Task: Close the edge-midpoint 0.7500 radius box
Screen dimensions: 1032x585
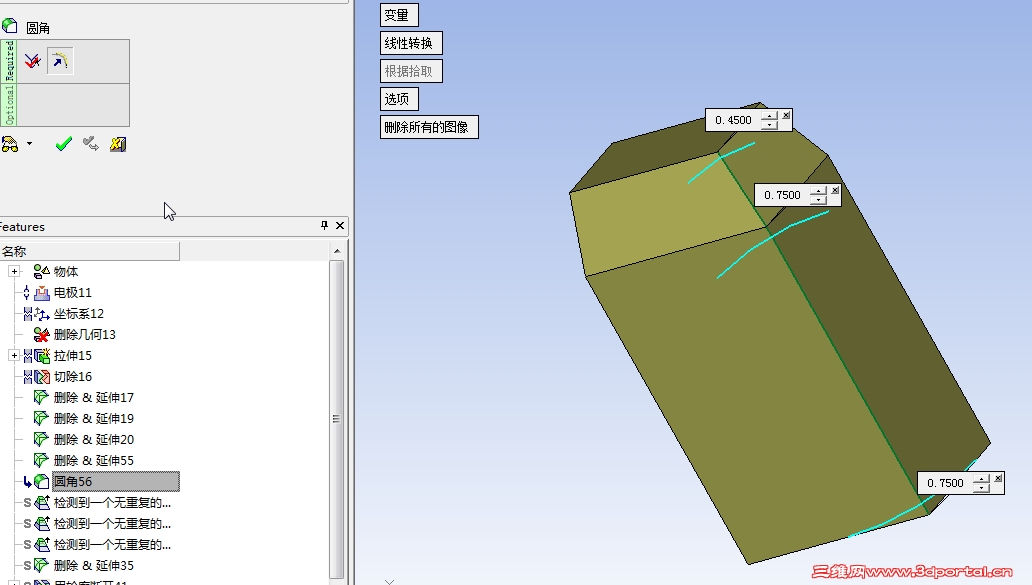Action: (835, 190)
